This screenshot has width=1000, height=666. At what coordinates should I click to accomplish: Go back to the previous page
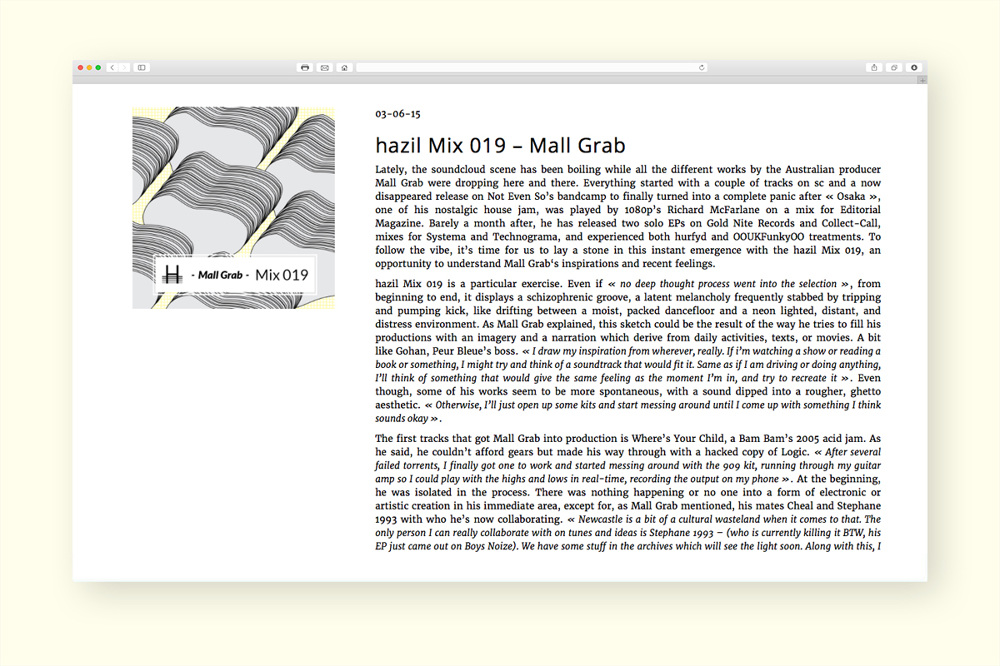[112, 68]
